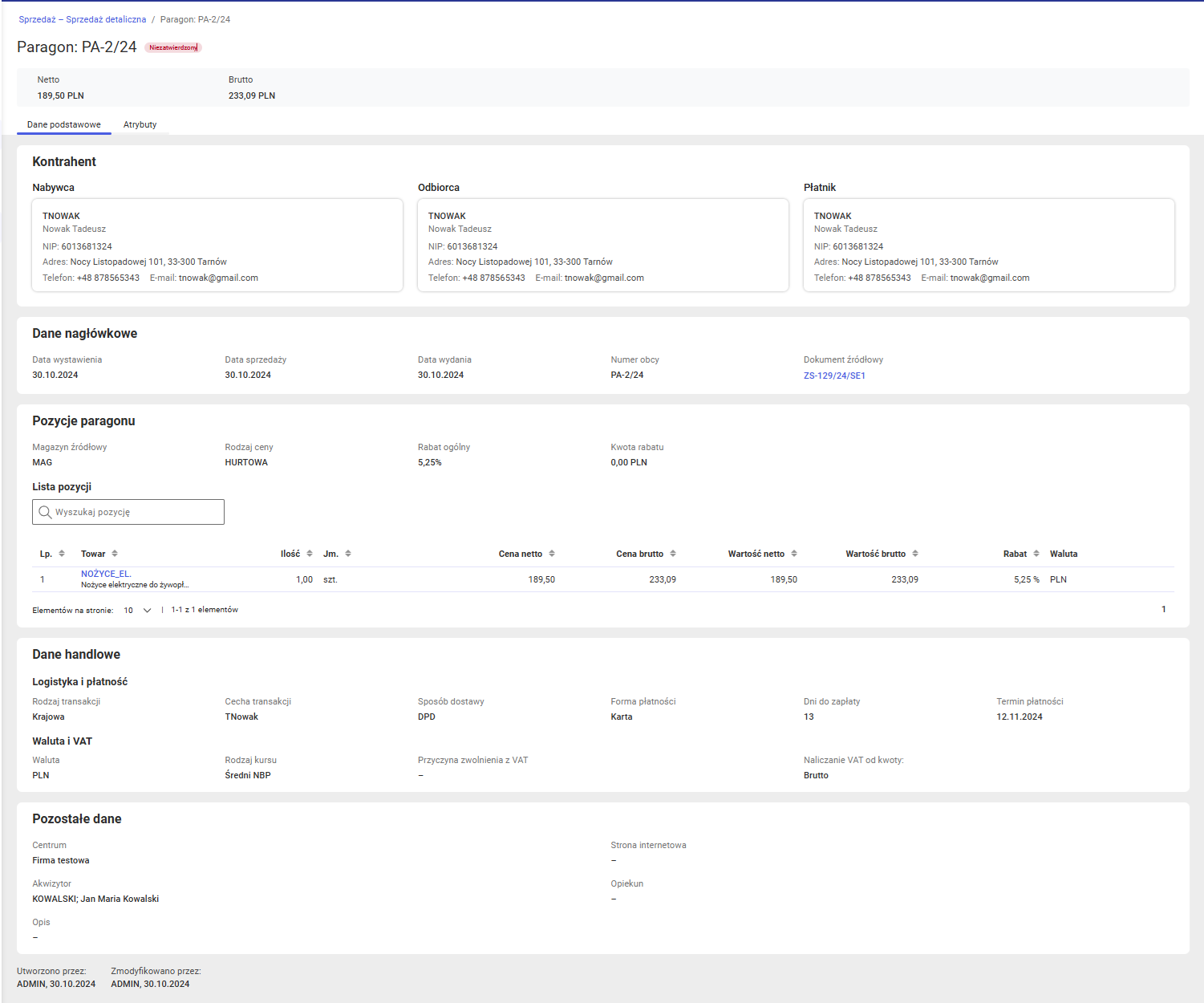This screenshot has height=1003, width=1204.
Task: Sort by Jm. column sort icon
Action: [348, 554]
